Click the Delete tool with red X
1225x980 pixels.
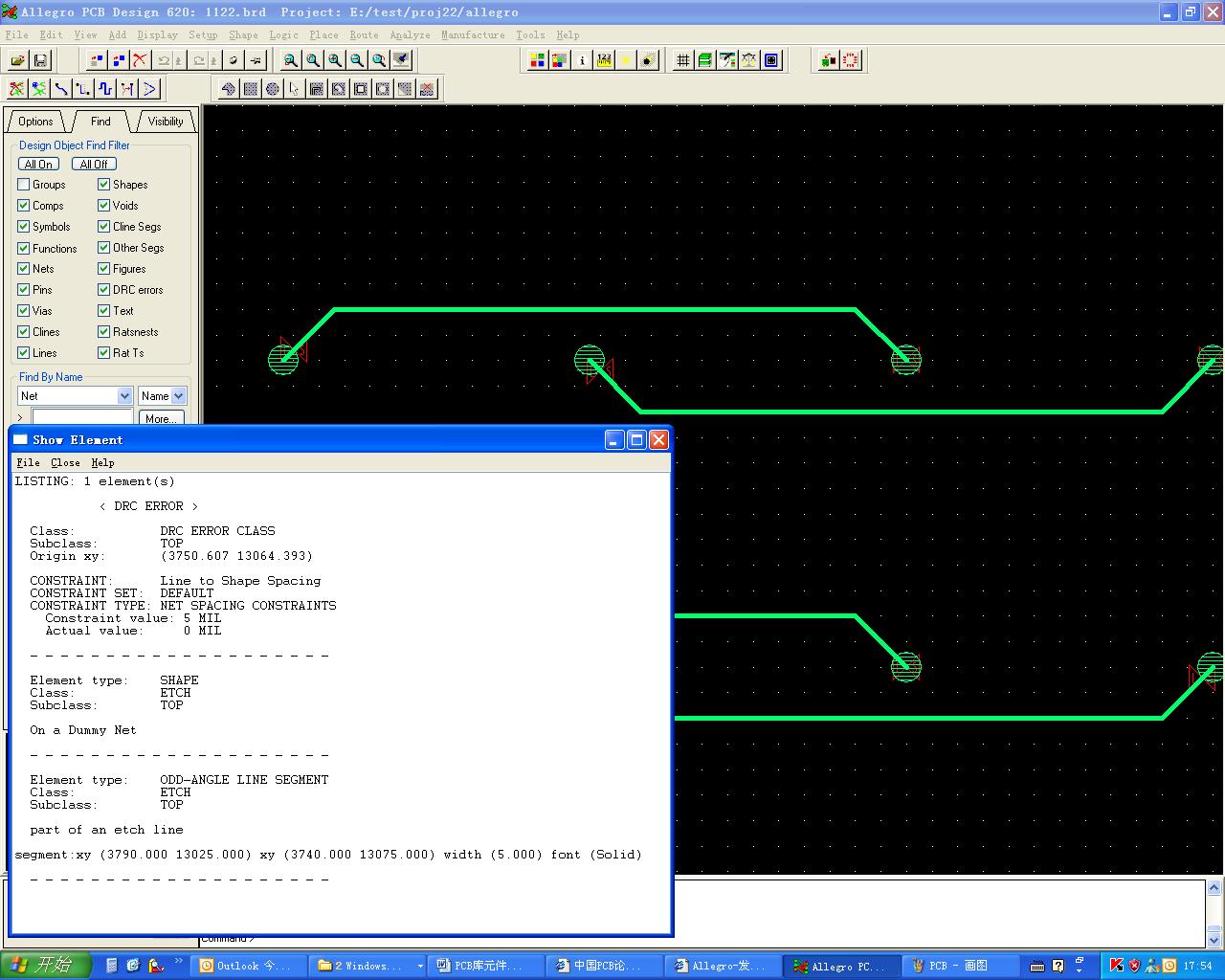click(140, 60)
